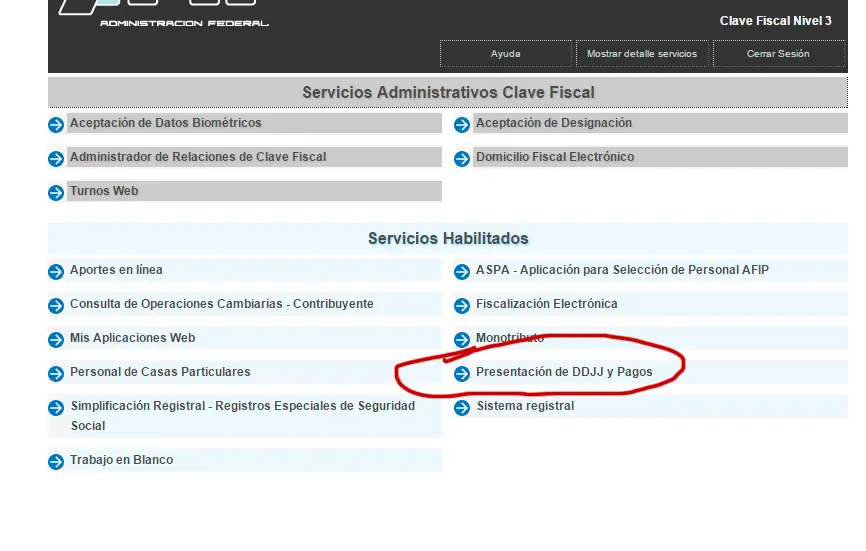Click arrow icon beside Fiscalización Electrónica
The image size is (866, 551).
(x=462, y=306)
